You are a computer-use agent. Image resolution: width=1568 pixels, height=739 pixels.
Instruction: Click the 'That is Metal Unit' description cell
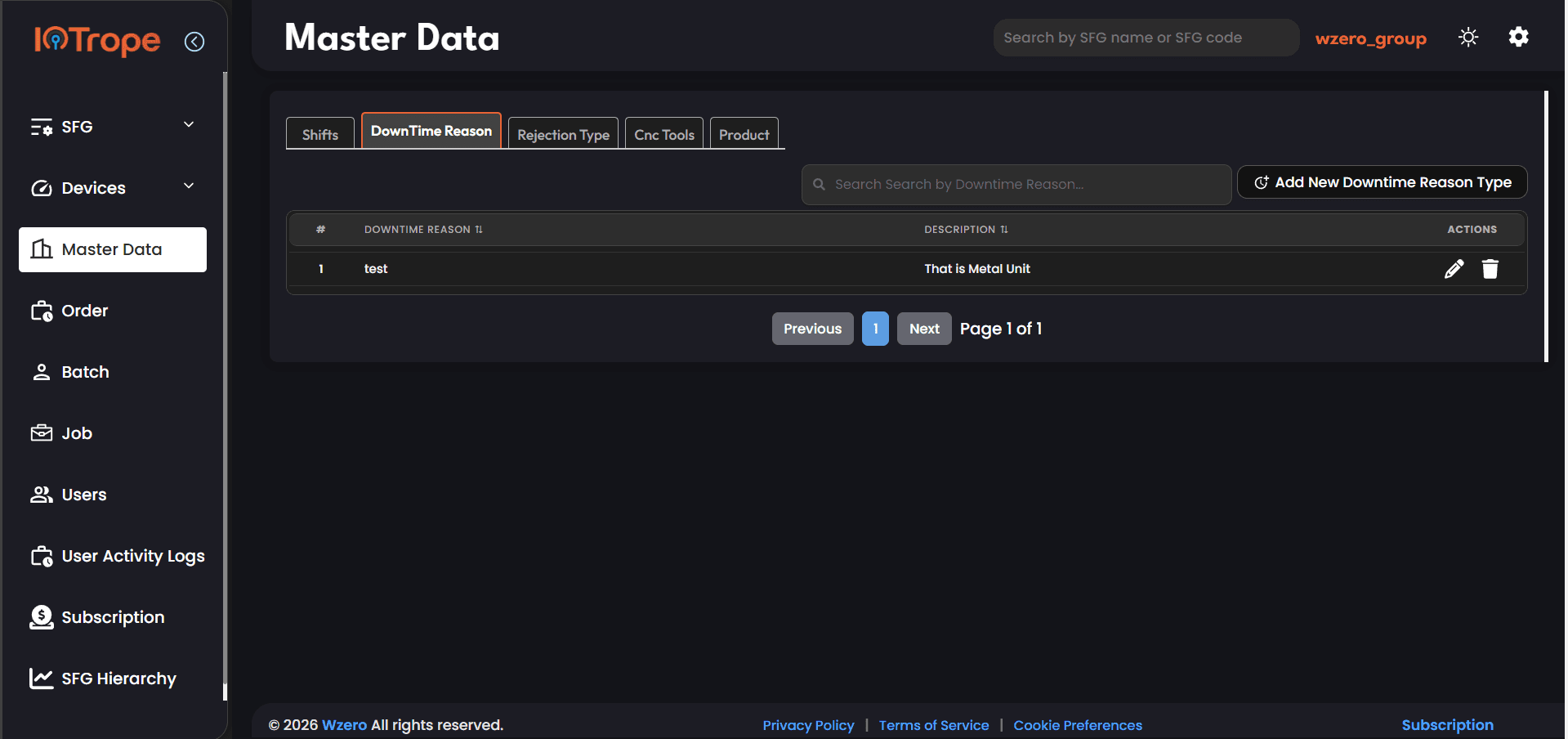point(977,269)
